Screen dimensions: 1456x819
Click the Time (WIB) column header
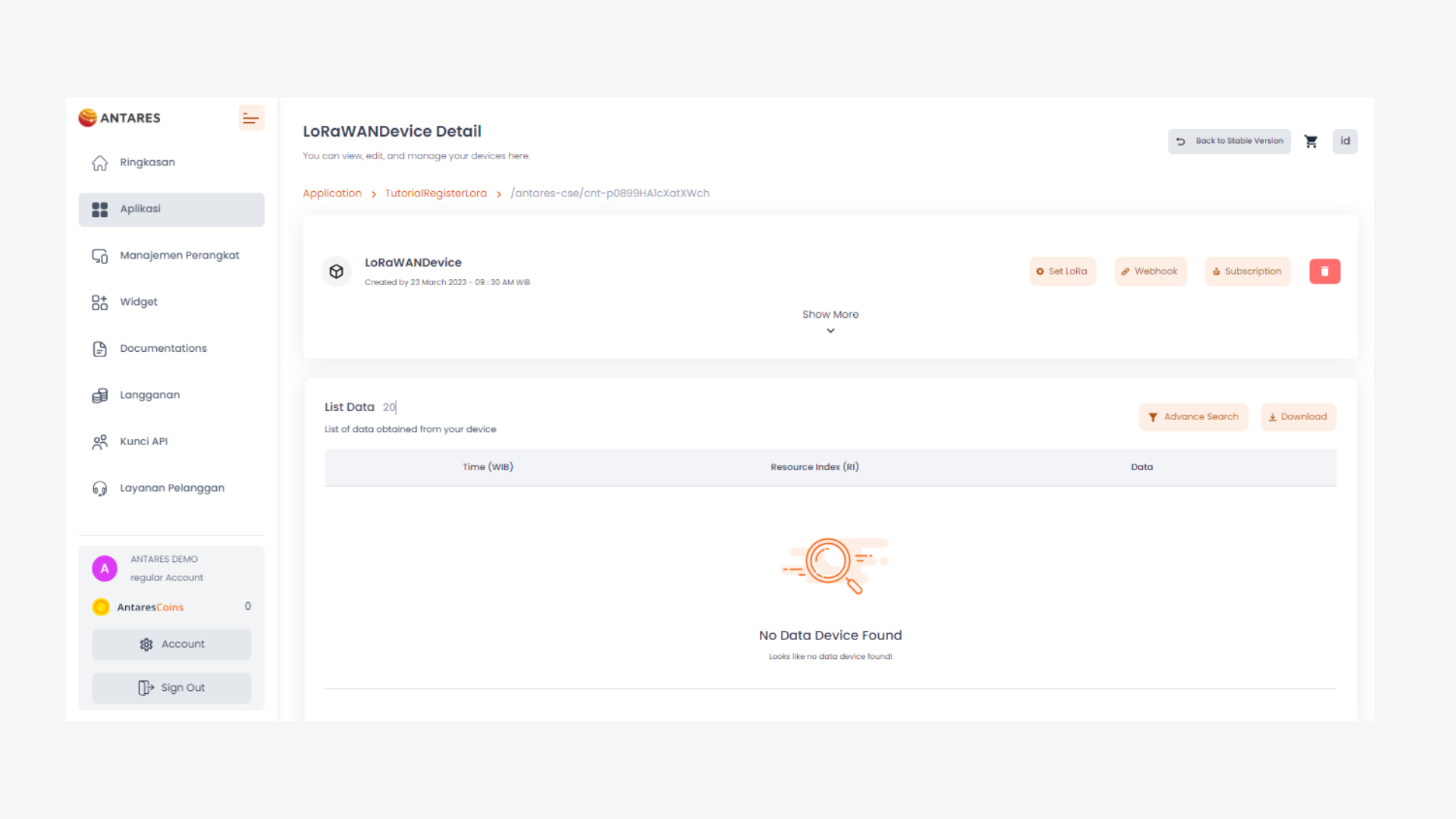point(488,467)
